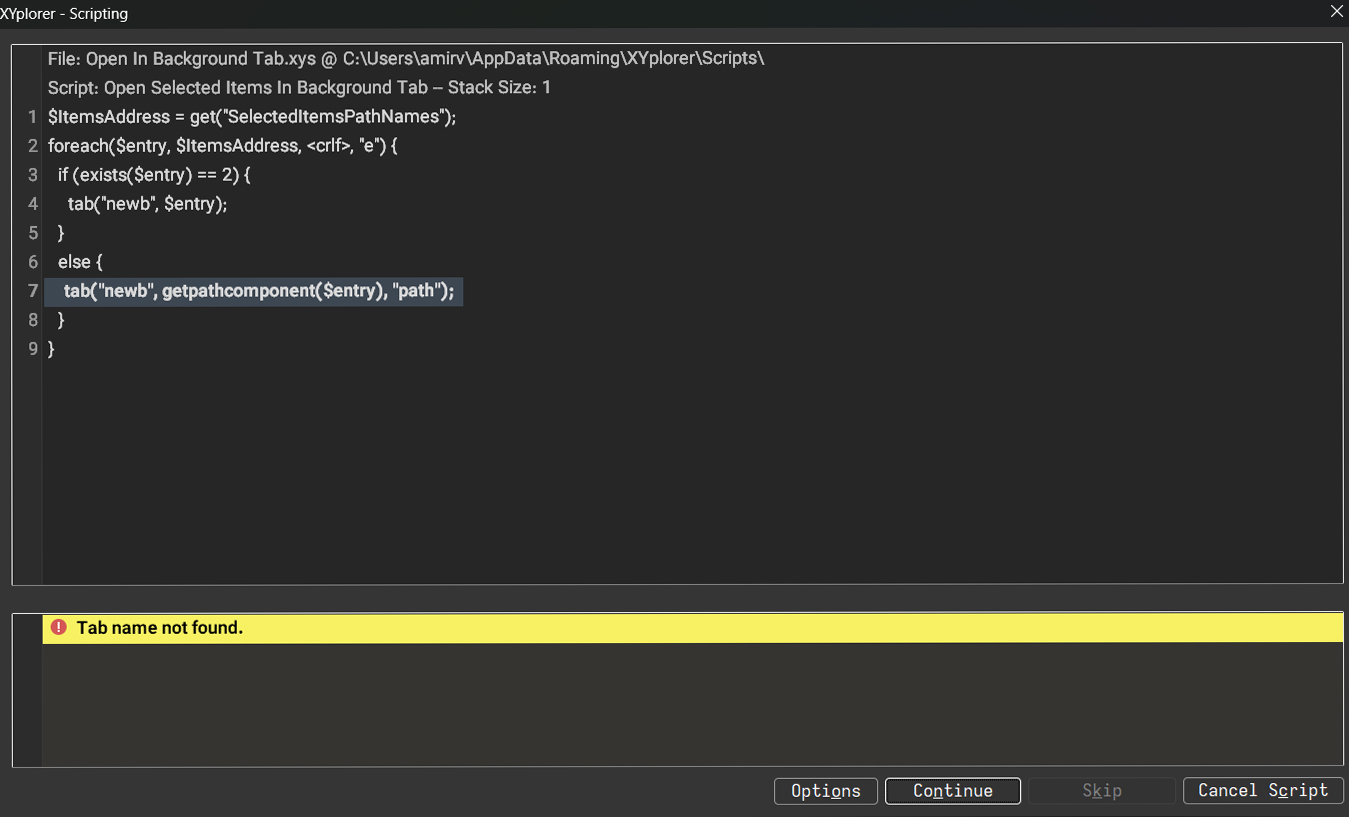Click the tab("newb", $entry); line
The image size is (1349, 817).
[x=147, y=204]
